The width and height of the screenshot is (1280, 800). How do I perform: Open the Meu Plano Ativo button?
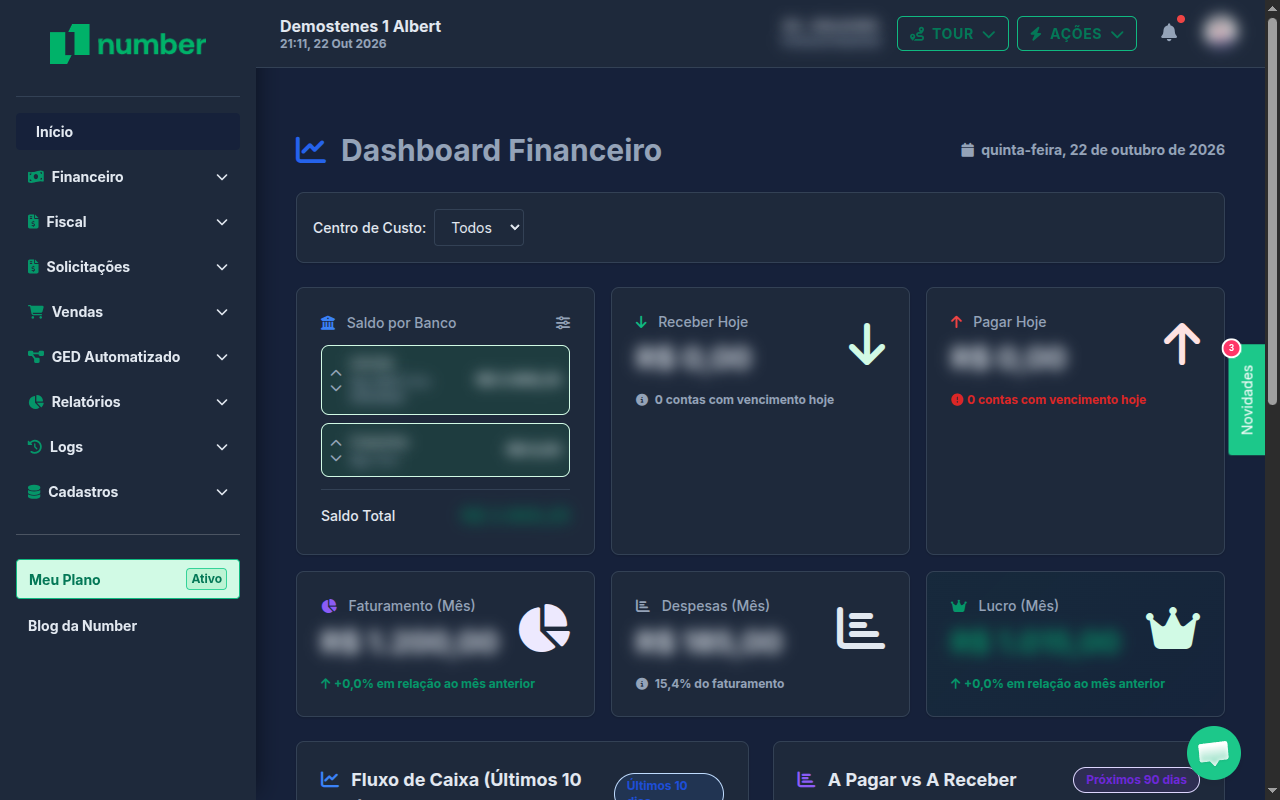[x=128, y=579]
